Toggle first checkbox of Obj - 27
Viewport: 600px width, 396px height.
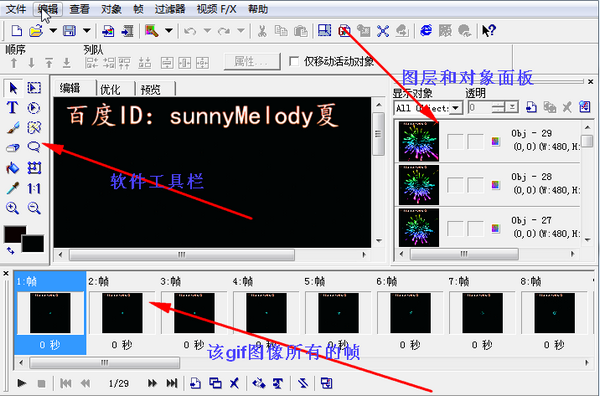455,229
